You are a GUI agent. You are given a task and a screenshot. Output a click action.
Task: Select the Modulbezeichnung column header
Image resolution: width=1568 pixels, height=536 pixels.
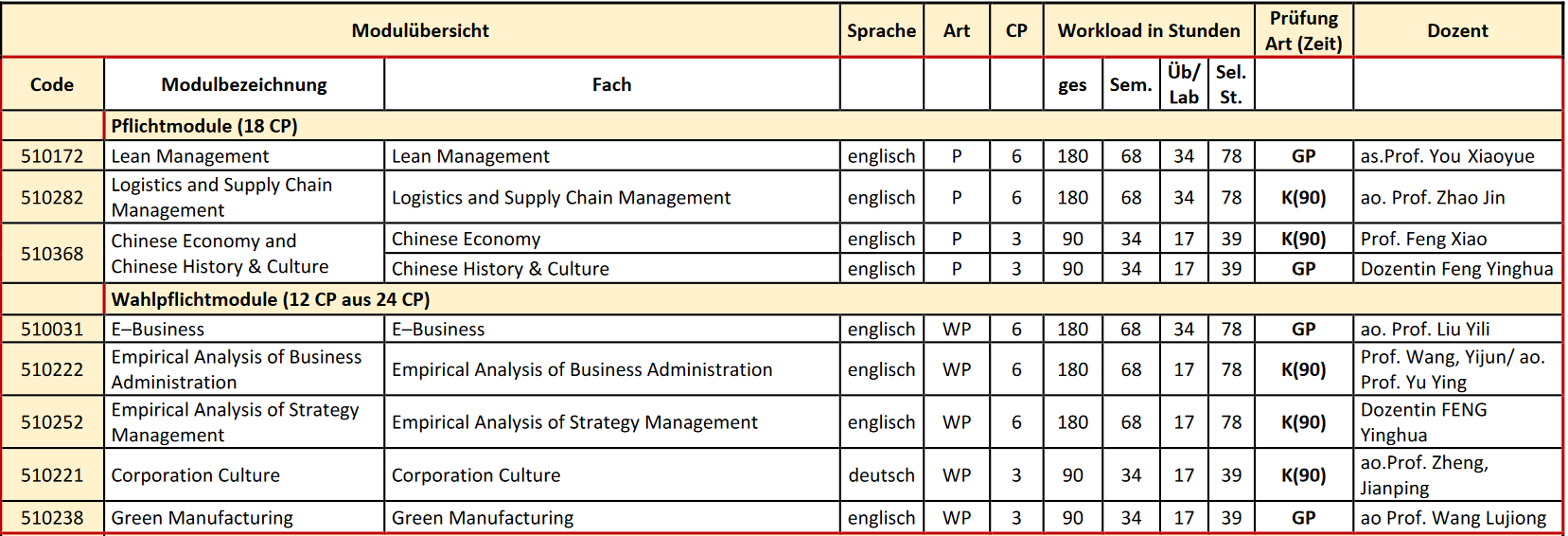tap(244, 84)
